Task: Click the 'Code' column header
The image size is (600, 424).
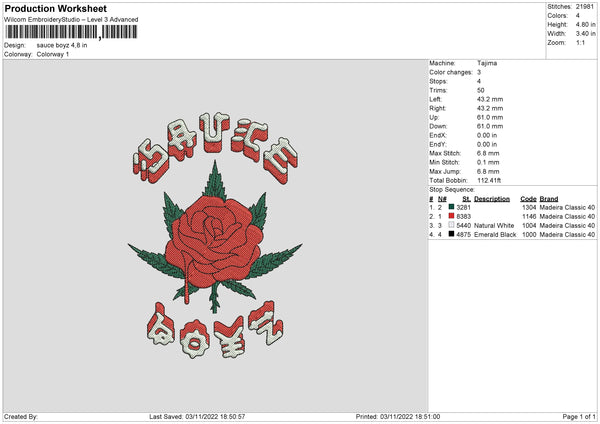Action: point(528,199)
